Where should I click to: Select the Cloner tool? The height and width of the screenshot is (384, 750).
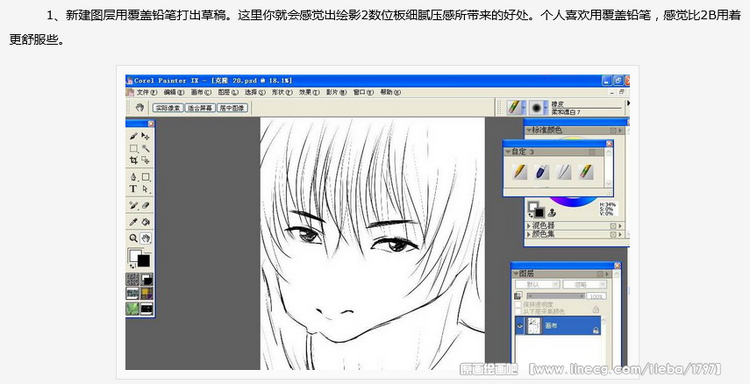pyautogui.click(x=133, y=205)
